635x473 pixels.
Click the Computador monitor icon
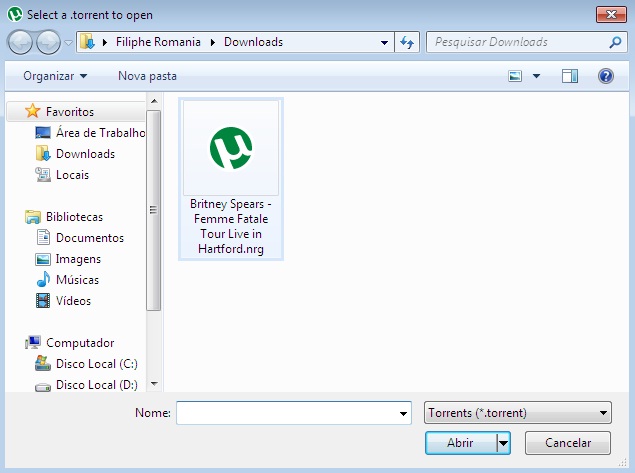[33, 343]
